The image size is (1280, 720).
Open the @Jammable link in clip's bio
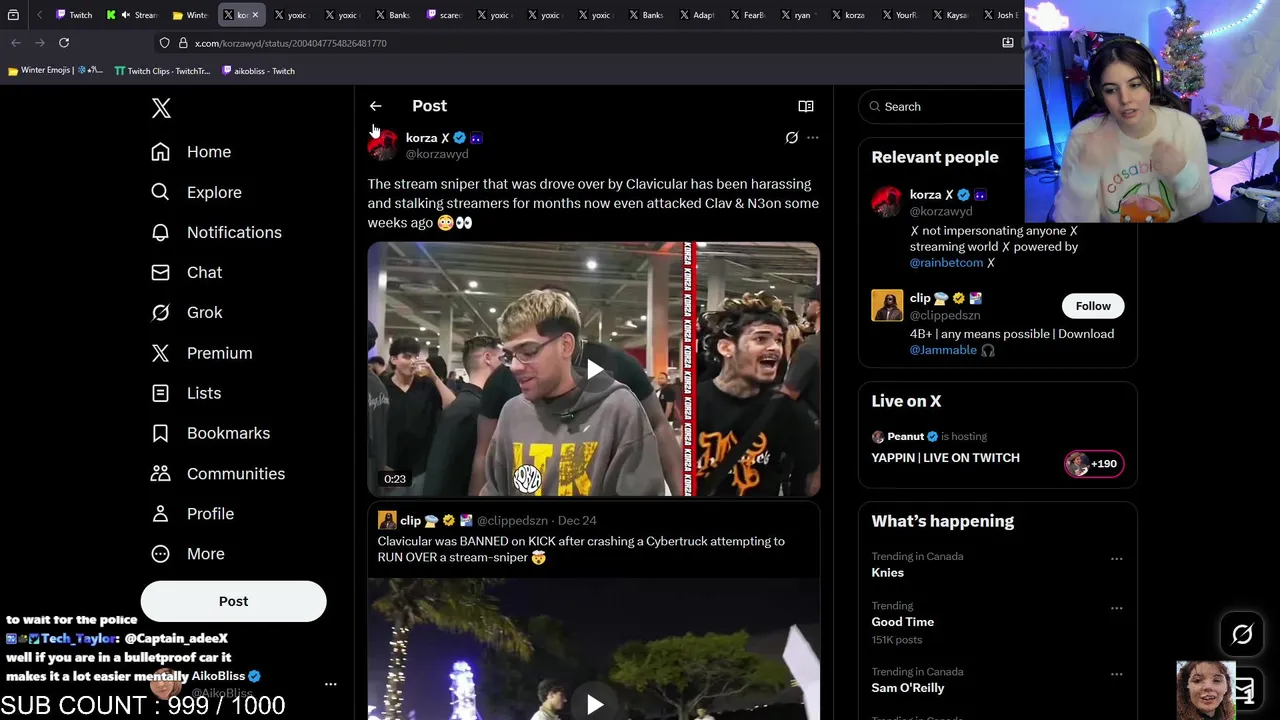943,350
